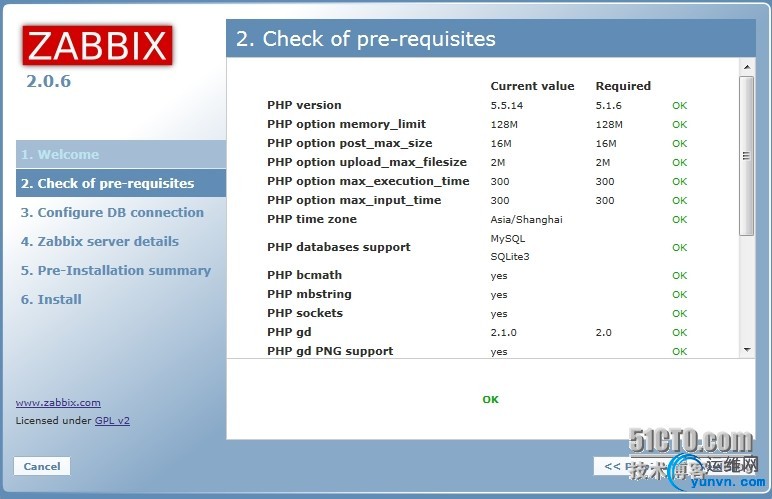This screenshot has height=499, width=772.
Task: Click the version number 2.0.6
Action: (48, 81)
